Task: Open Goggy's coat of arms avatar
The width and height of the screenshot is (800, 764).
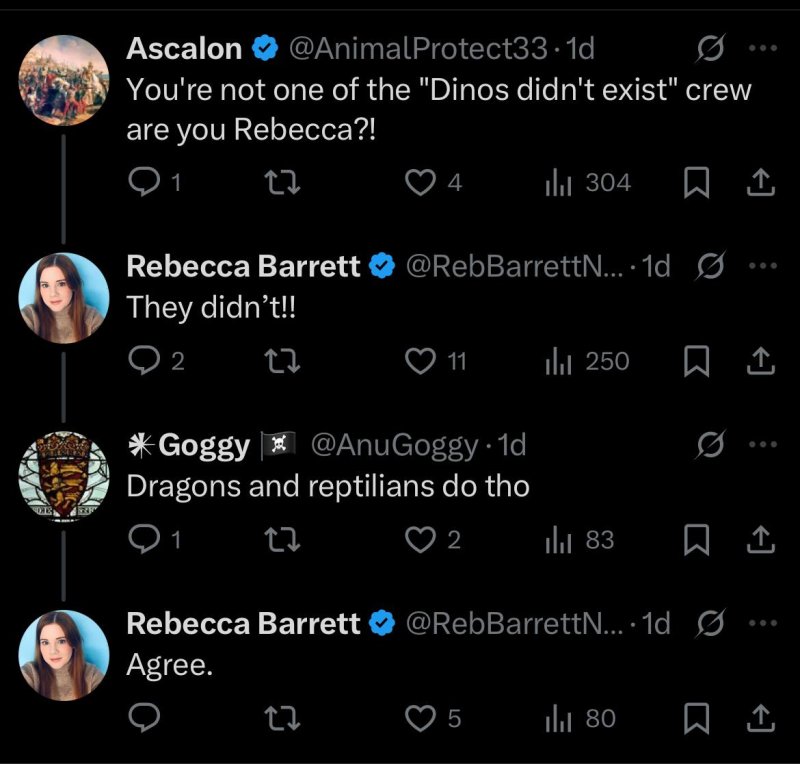Action: [x=64, y=477]
